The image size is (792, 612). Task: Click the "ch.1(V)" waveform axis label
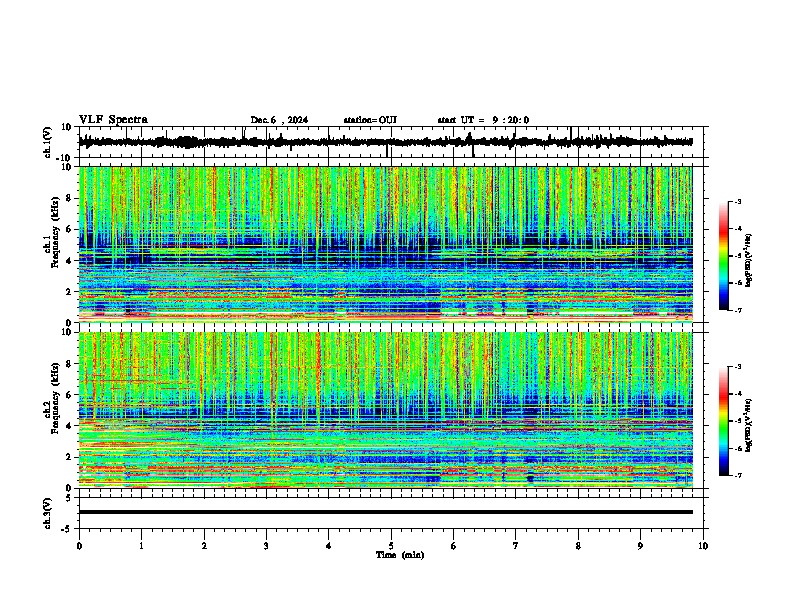[48, 142]
